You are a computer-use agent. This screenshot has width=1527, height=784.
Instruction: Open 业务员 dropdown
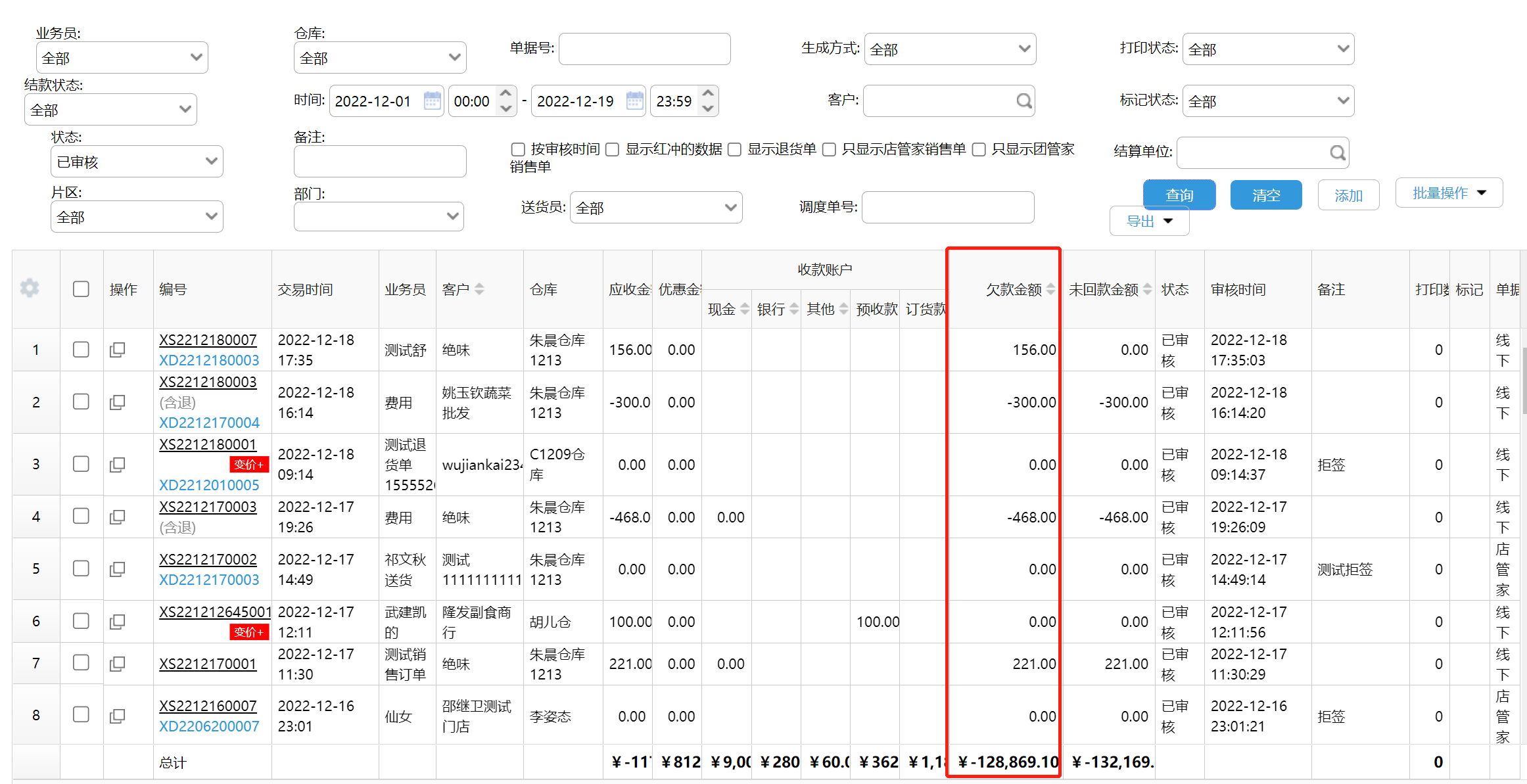122,58
